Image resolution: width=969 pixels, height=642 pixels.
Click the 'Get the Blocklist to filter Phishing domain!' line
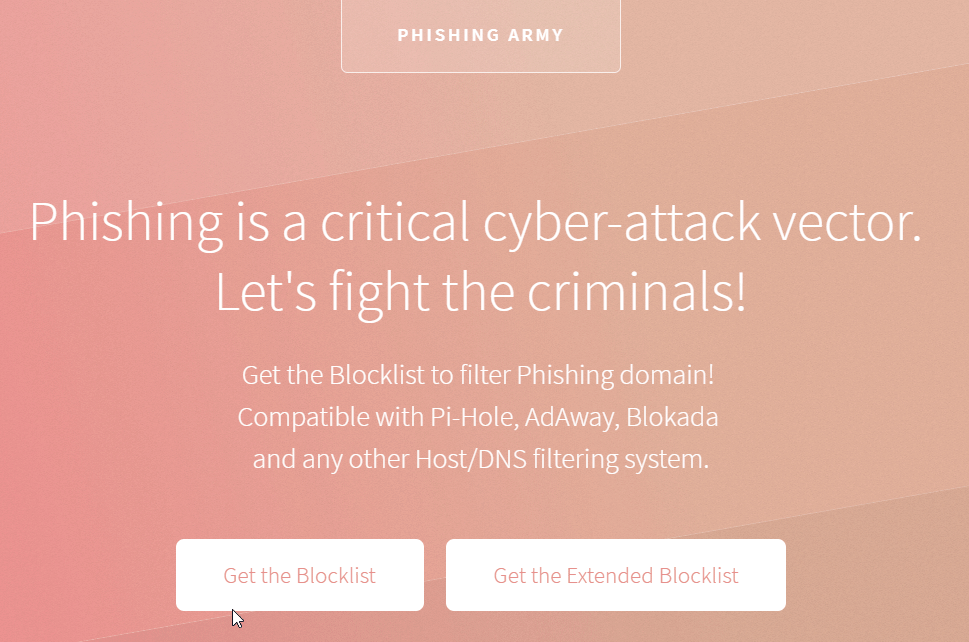478,376
